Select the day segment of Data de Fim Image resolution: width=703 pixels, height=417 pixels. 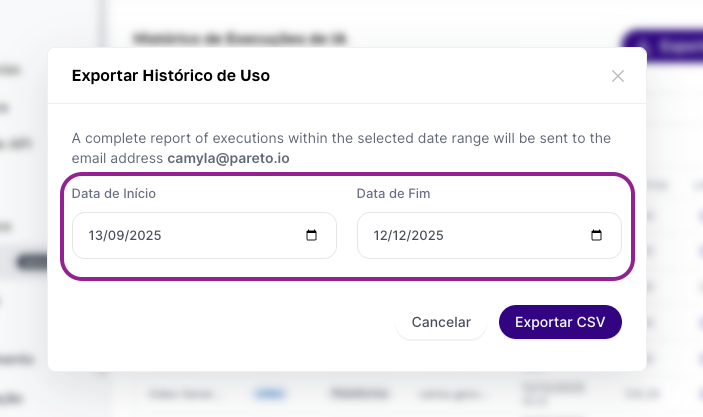point(381,237)
